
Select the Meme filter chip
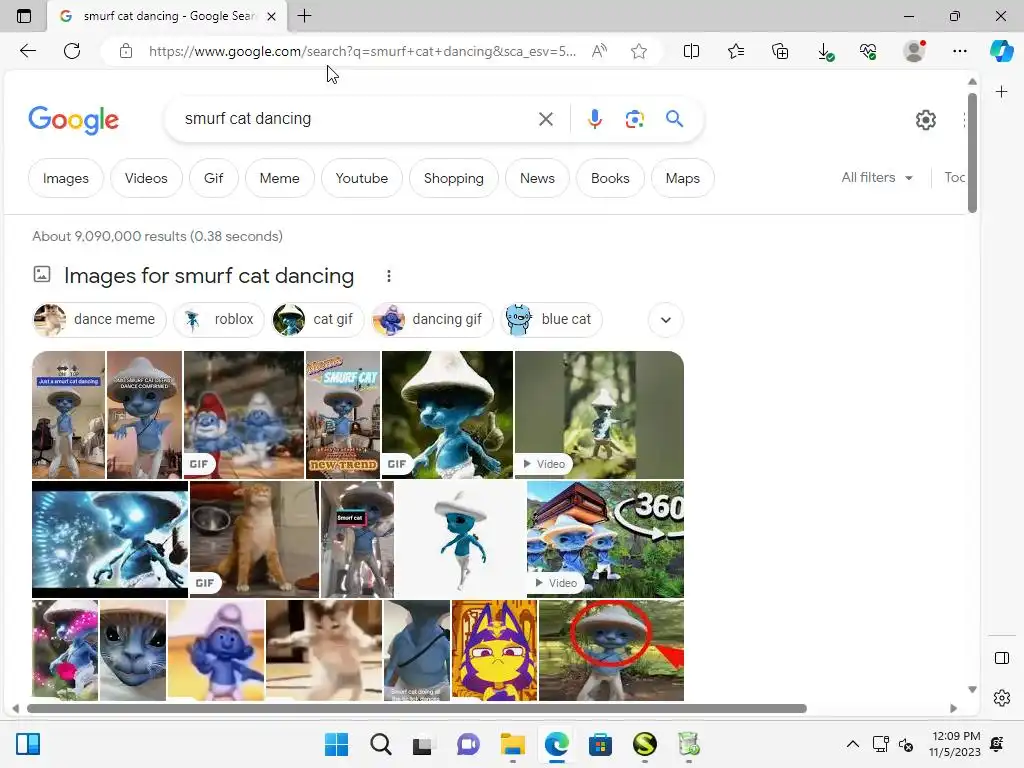point(280,178)
